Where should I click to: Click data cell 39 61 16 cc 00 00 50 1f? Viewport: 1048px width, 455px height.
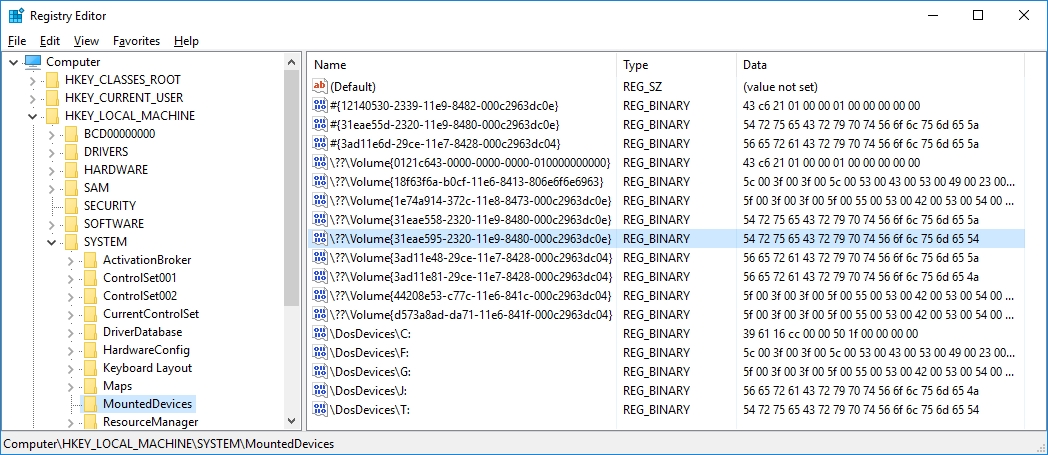click(831, 333)
